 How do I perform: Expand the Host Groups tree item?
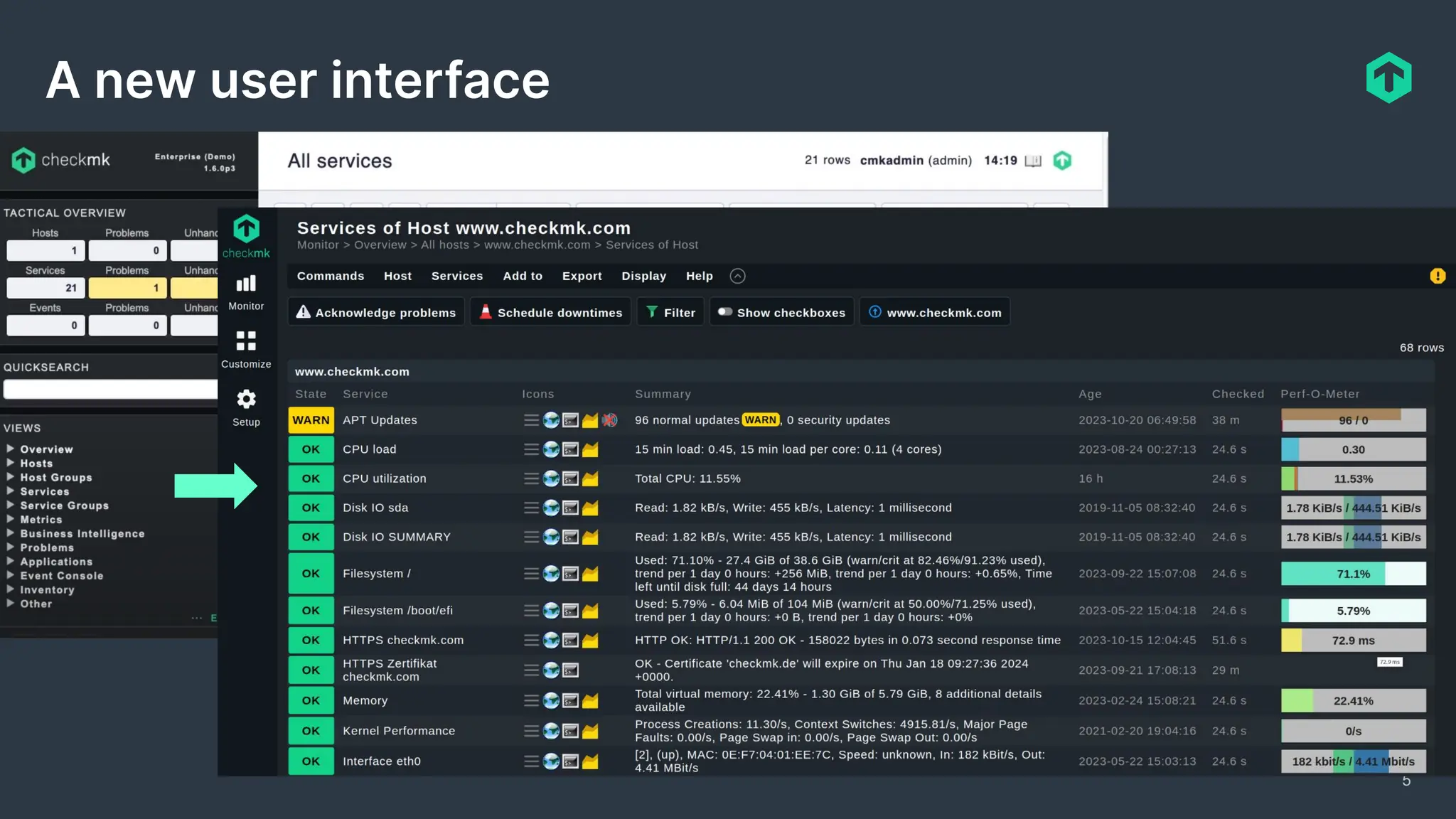11,477
